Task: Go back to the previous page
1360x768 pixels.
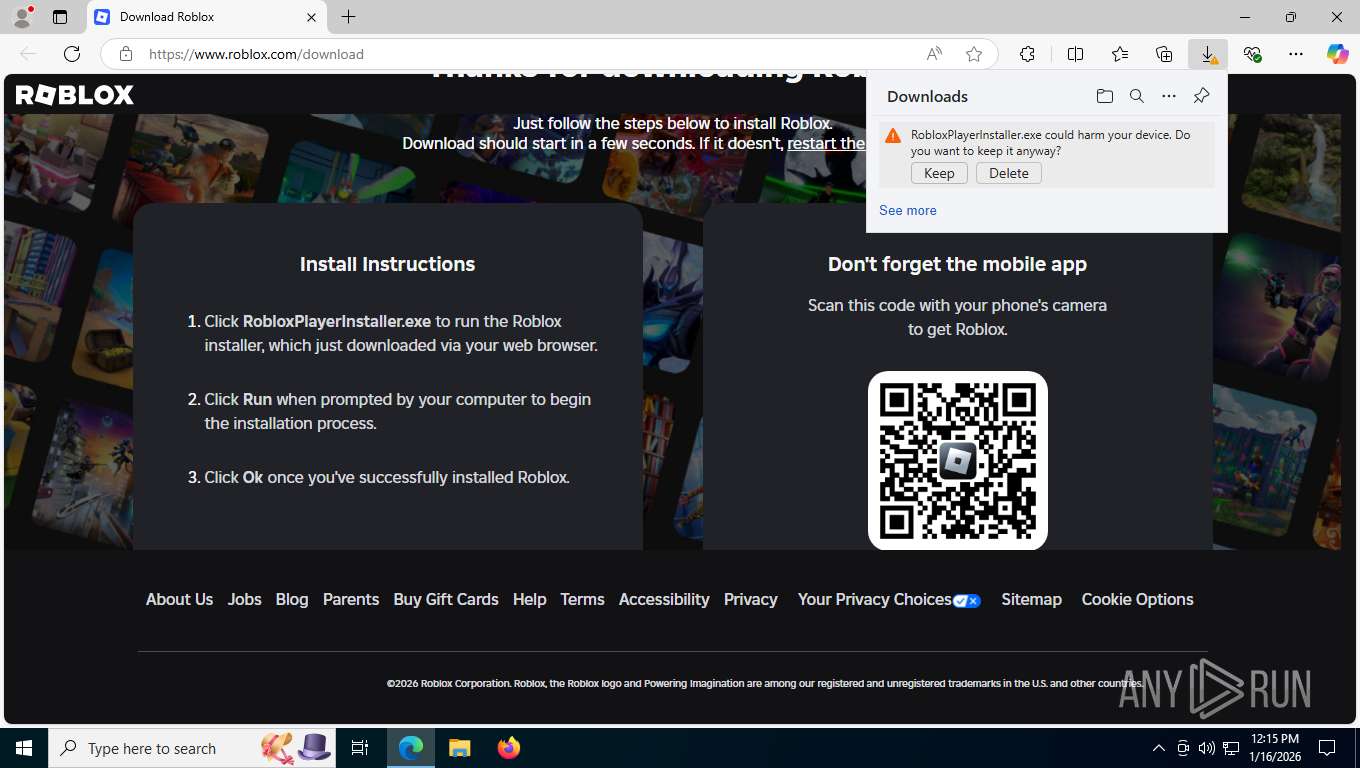Action: pyautogui.click(x=28, y=54)
